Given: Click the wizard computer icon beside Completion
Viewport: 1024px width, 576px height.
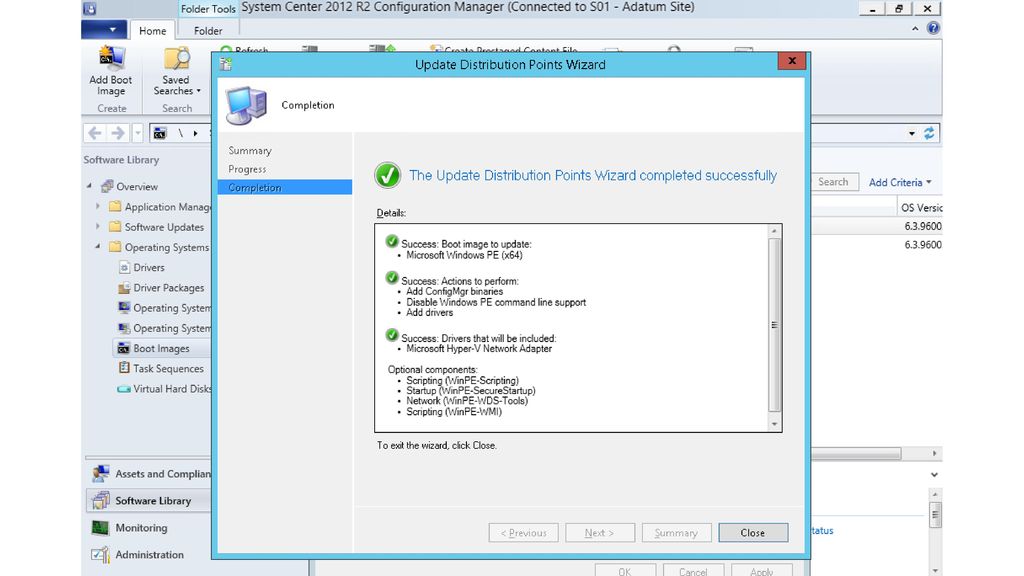Looking at the screenshot, I should point(246,105).
